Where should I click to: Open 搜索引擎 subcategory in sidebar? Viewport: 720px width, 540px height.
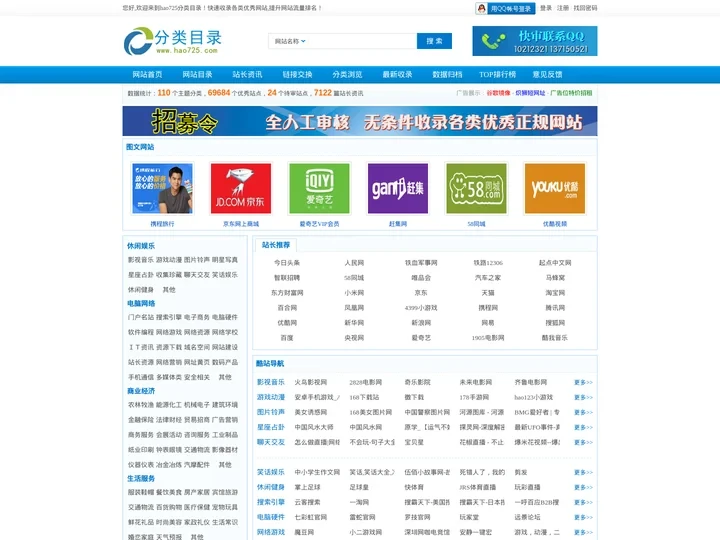pos(169,317)
